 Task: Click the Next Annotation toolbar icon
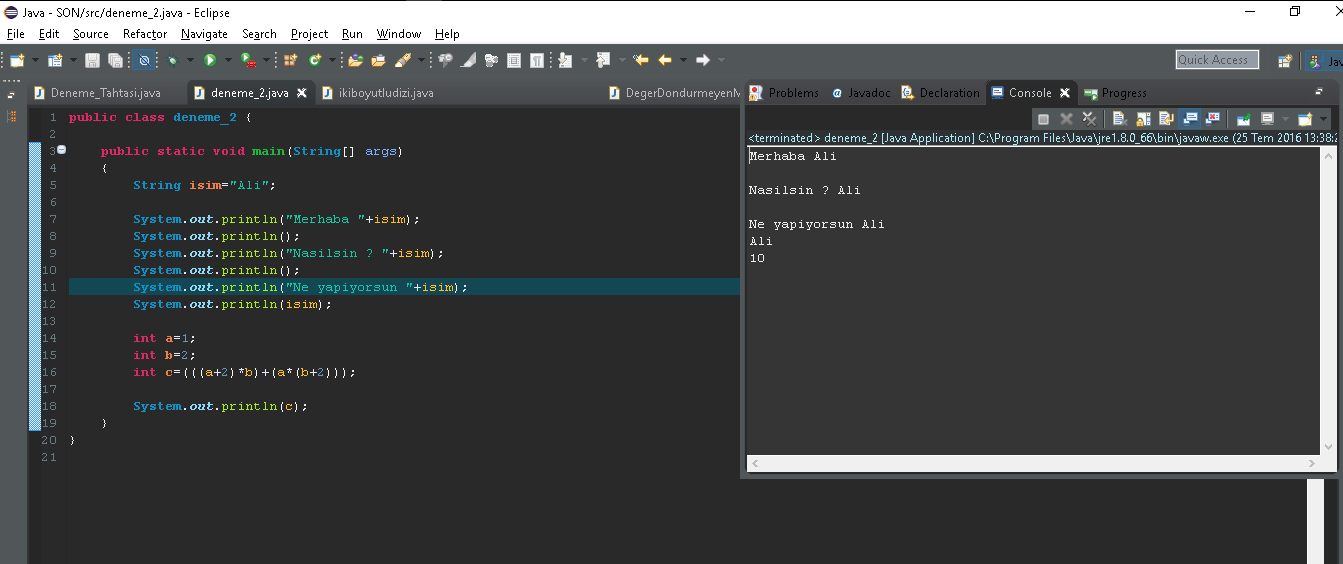point(564,60)
